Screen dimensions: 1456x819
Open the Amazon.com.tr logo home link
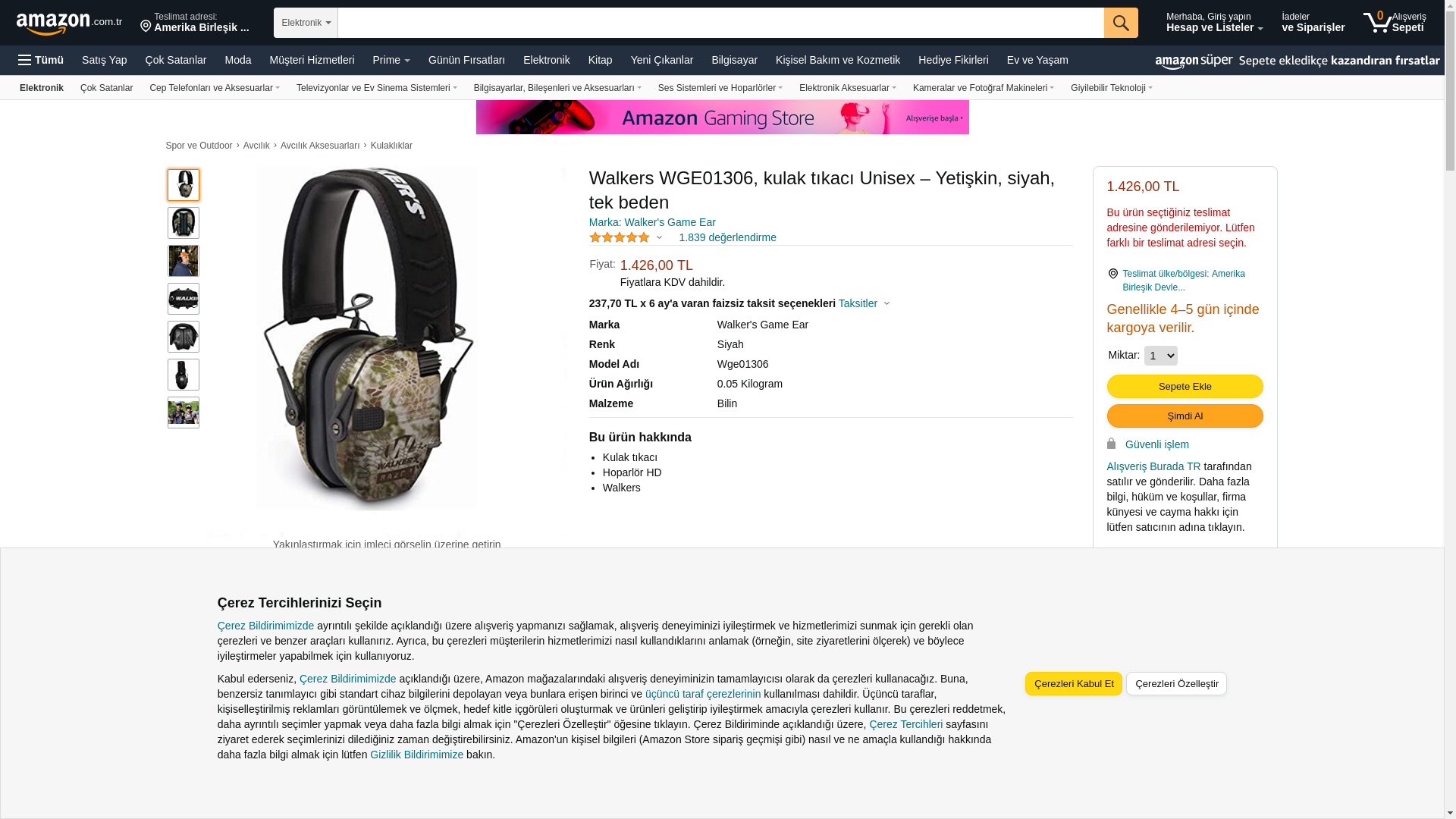(x=69, y=24)
